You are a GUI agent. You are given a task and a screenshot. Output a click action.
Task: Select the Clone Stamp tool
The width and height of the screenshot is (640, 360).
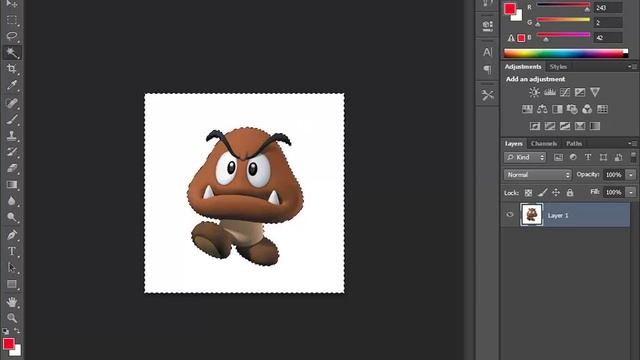pos(11,136)
